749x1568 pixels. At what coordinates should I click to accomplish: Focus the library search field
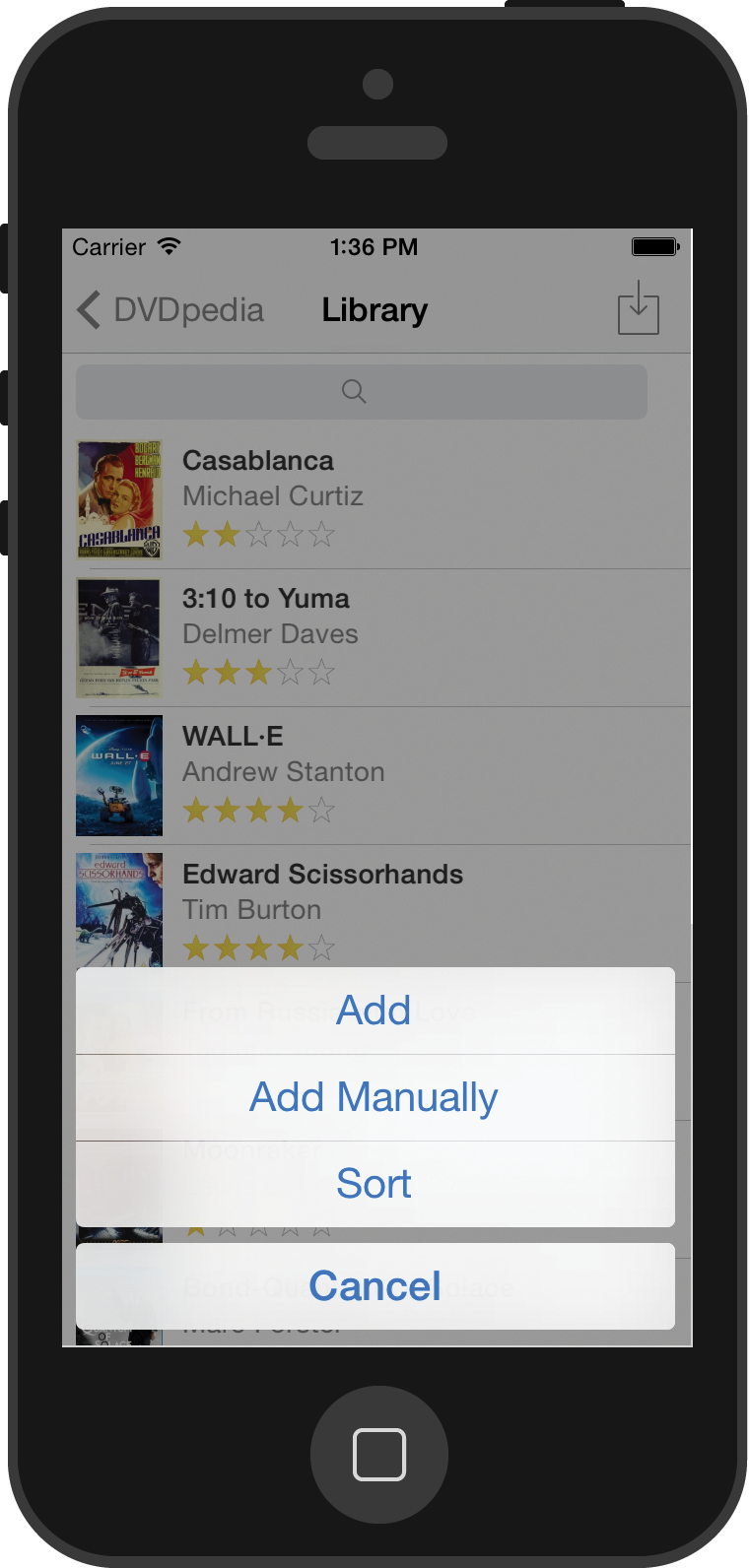point(362,392)
